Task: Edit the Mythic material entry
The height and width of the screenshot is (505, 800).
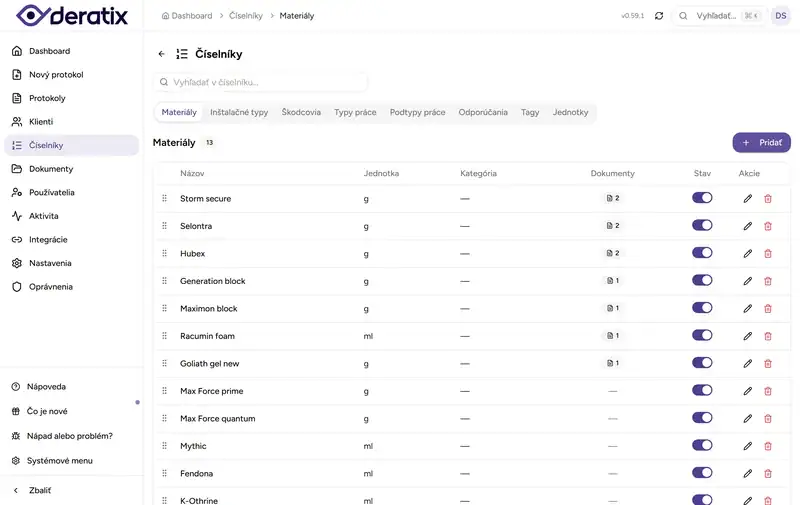Action: [747, 446]
